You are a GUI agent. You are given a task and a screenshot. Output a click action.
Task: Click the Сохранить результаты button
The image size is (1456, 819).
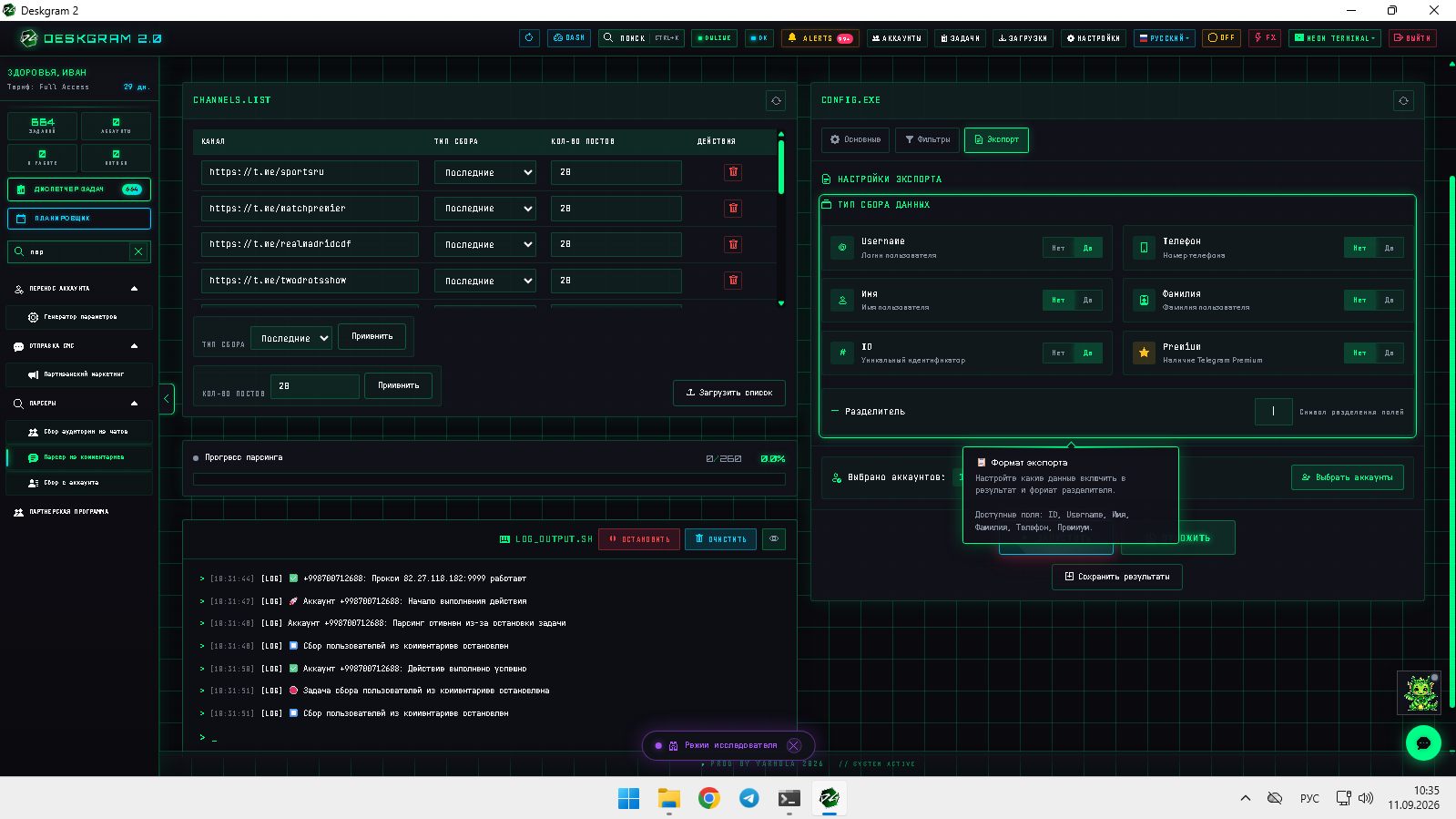point(1117,577)
